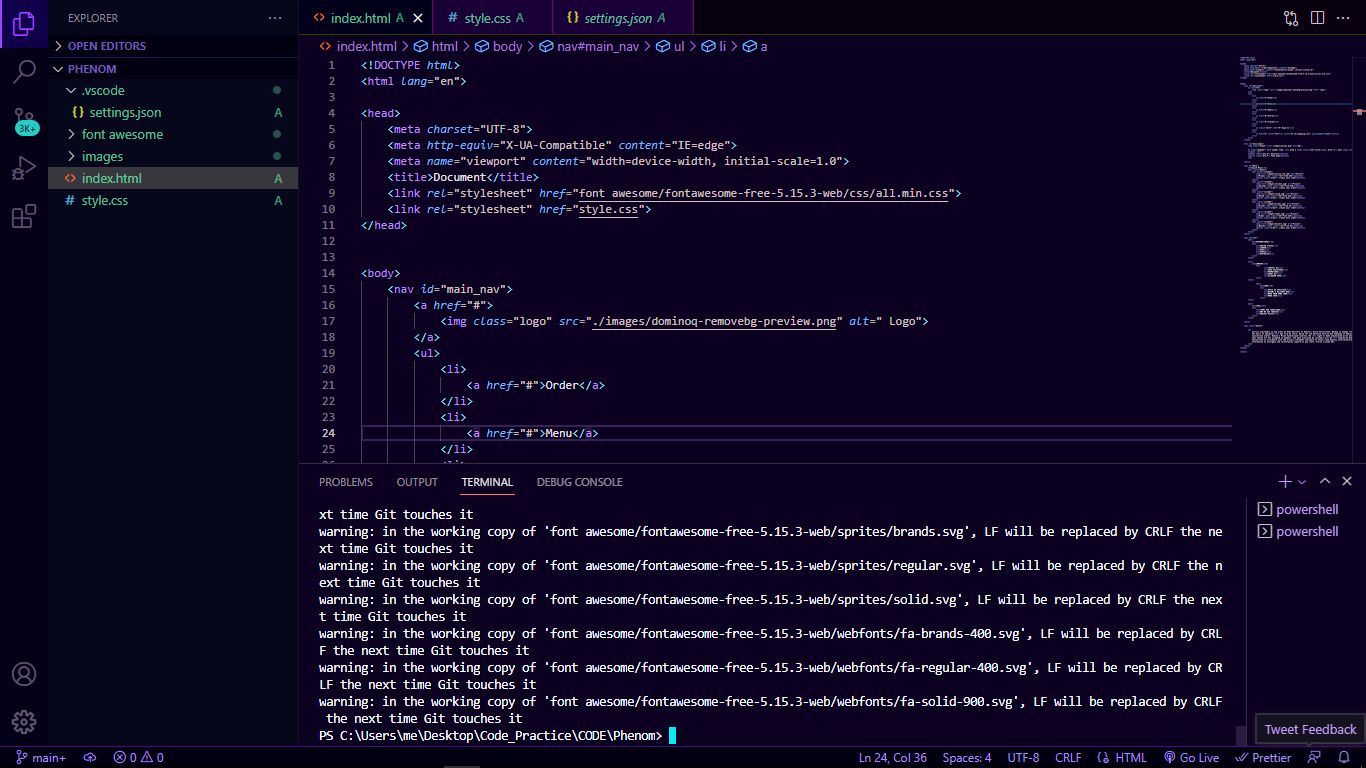Open the Accounts icon in activity bar
Viewport: 1366px width, 768px height.
tap(24, 674)
